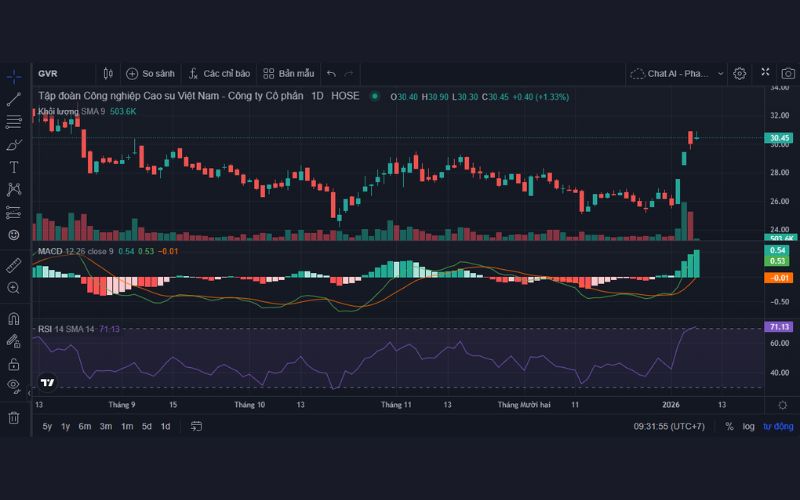Viewport: 800px width, 500px height.
Task: Select the trend line drawing tool
Action: (14, 99)
